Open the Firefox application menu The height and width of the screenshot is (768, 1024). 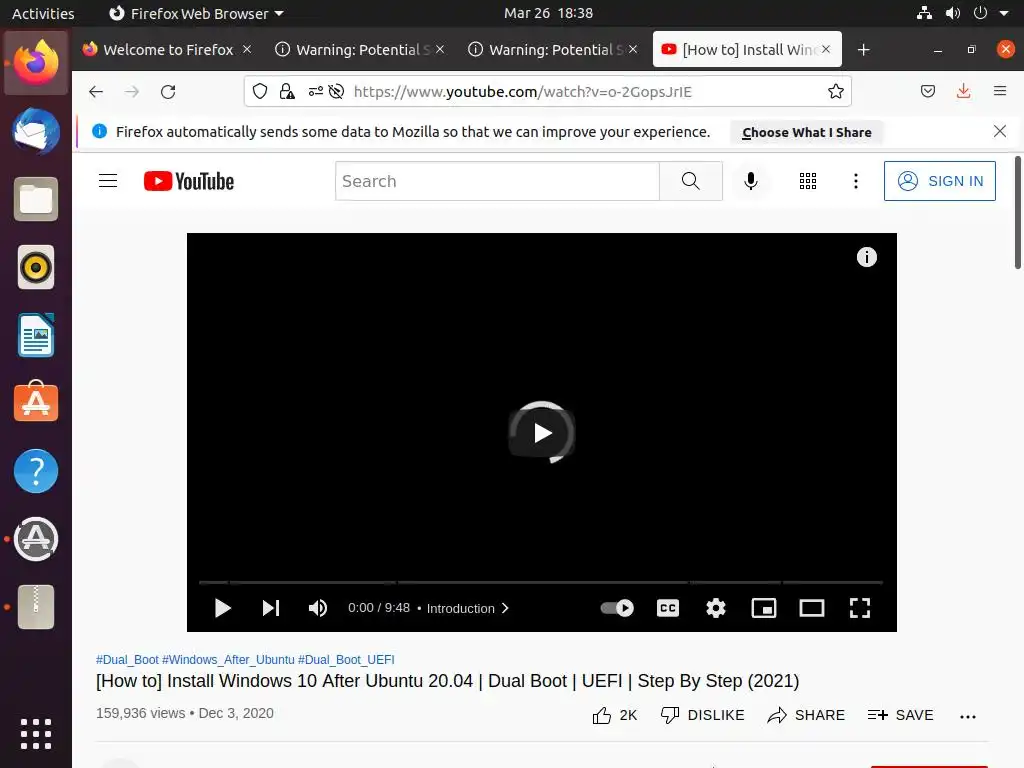click(1000, 91)
